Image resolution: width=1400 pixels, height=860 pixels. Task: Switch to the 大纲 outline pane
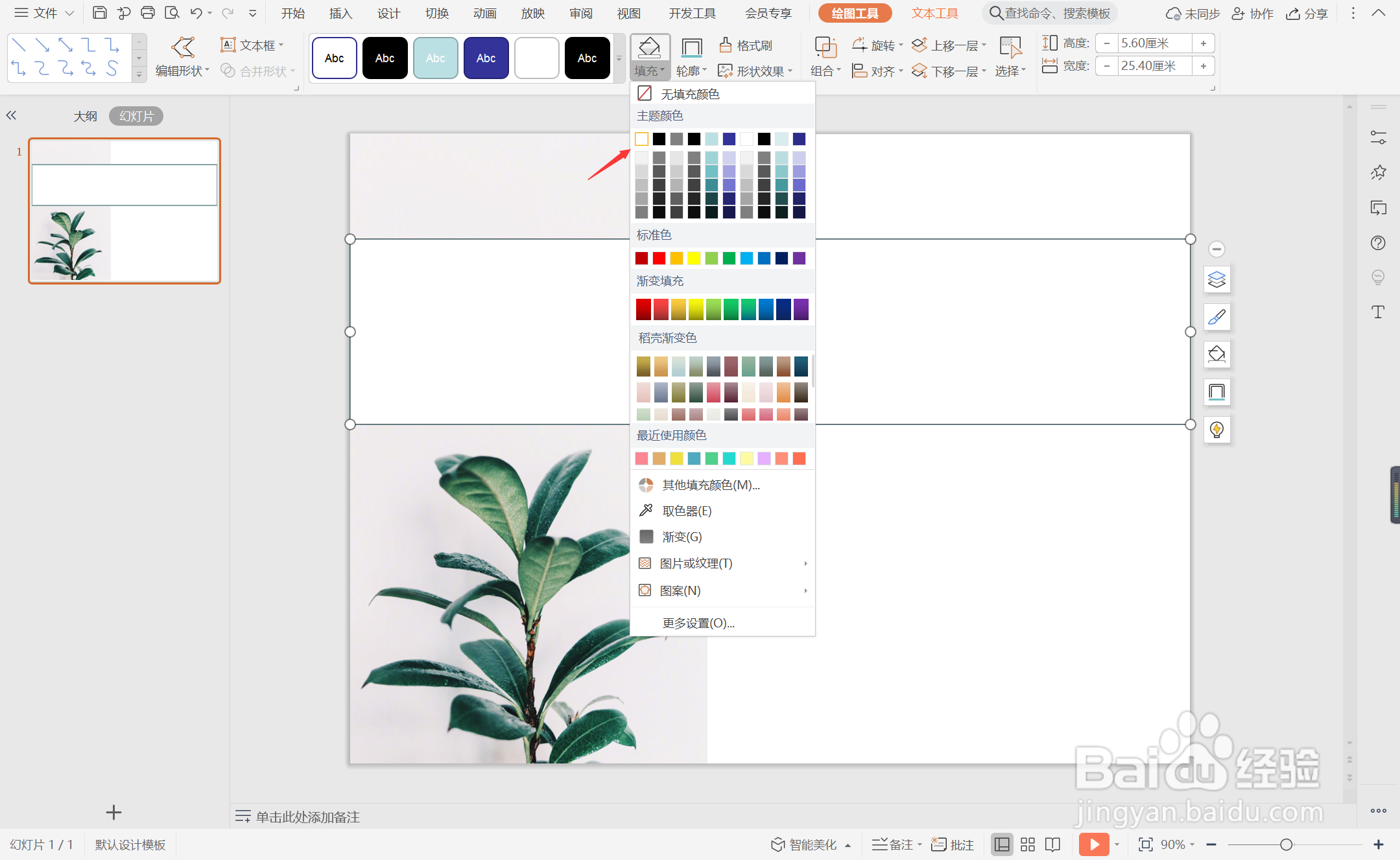click(x=85, y=116)
